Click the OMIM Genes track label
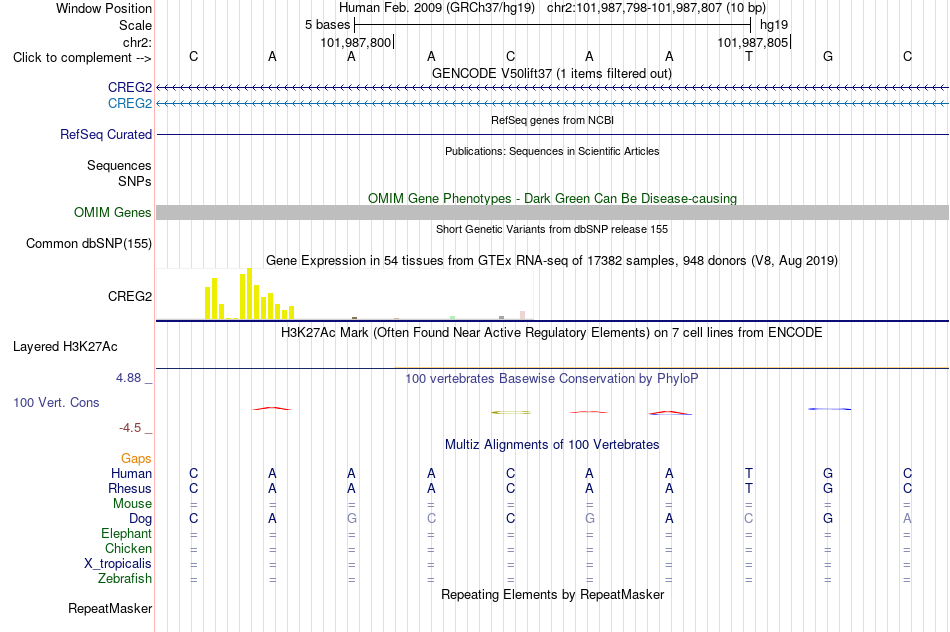The width and height of the screenshot is (950, 632). click(x=113, y=212)
